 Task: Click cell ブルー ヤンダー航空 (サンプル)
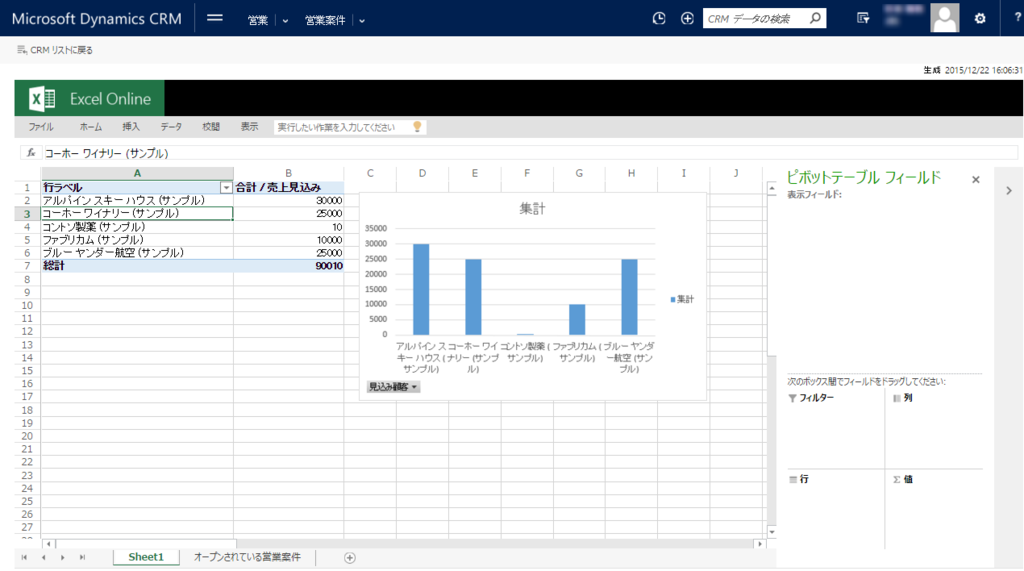tap(137, 253)
